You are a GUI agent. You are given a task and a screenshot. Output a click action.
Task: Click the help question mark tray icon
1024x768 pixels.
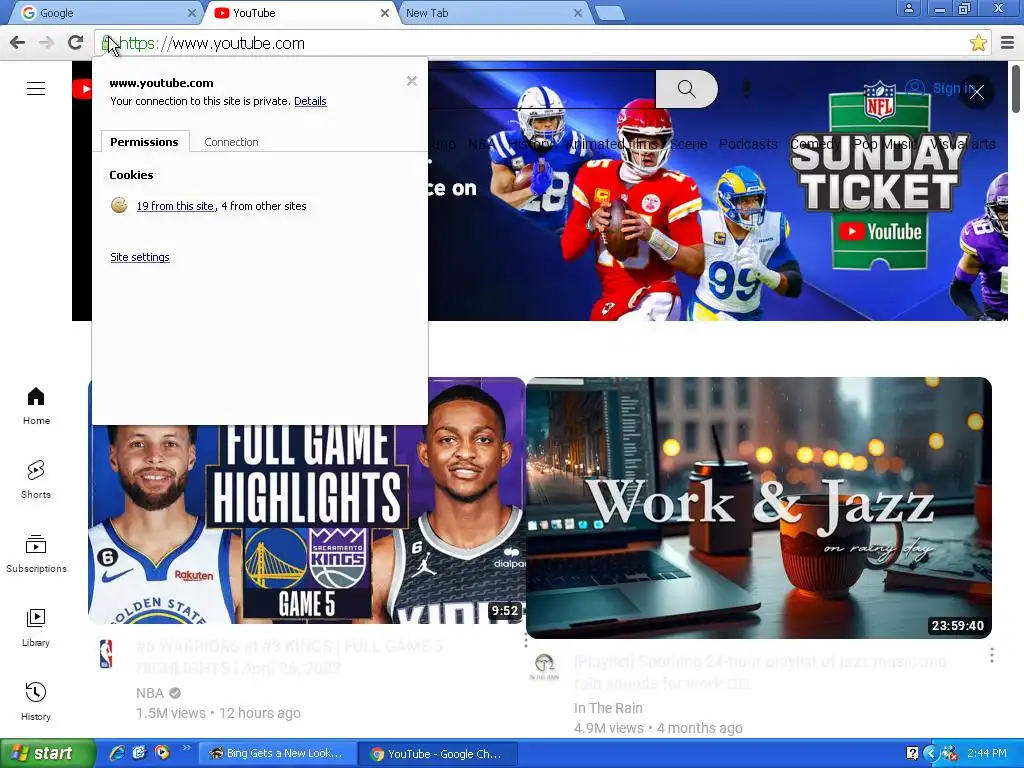pos(912,754)
